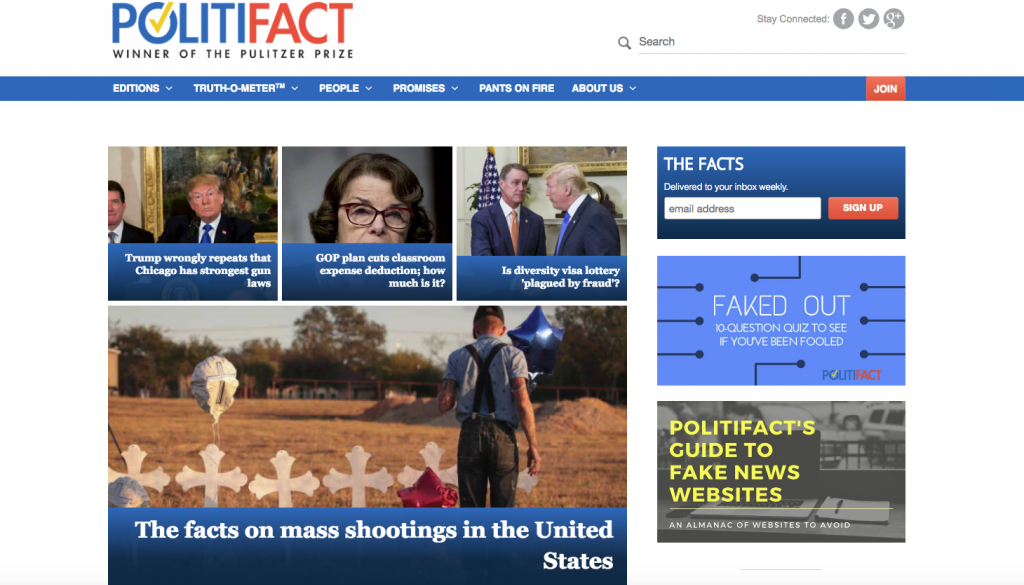Open mass shootings in United States headline

tap(374, 545)
